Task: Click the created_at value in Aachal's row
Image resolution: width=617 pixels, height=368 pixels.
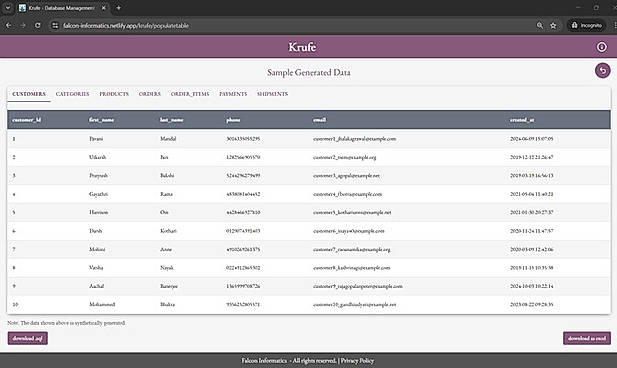Action: point(532,286)
